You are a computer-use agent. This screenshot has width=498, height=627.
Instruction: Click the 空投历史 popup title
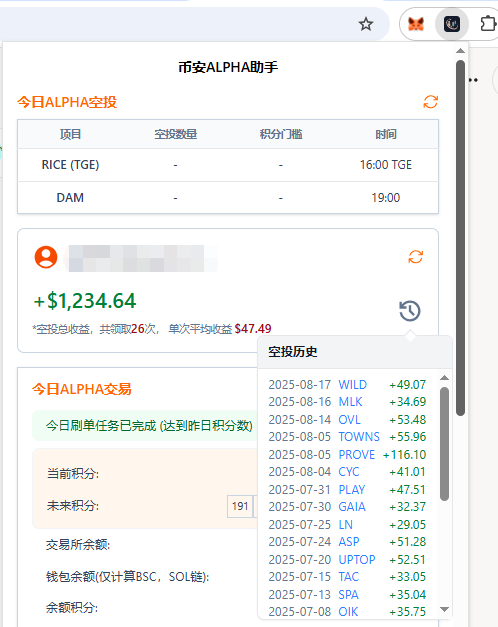(x=293, y=352)
